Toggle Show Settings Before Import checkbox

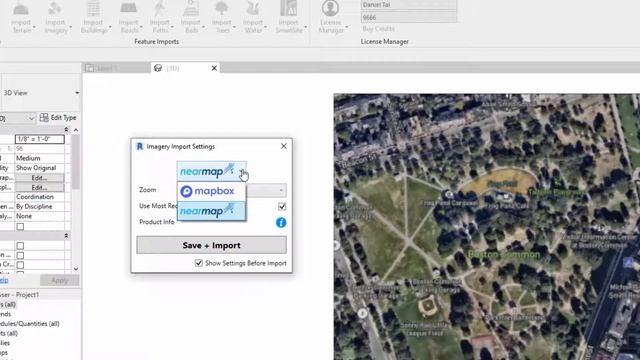(x=199, y=263)
